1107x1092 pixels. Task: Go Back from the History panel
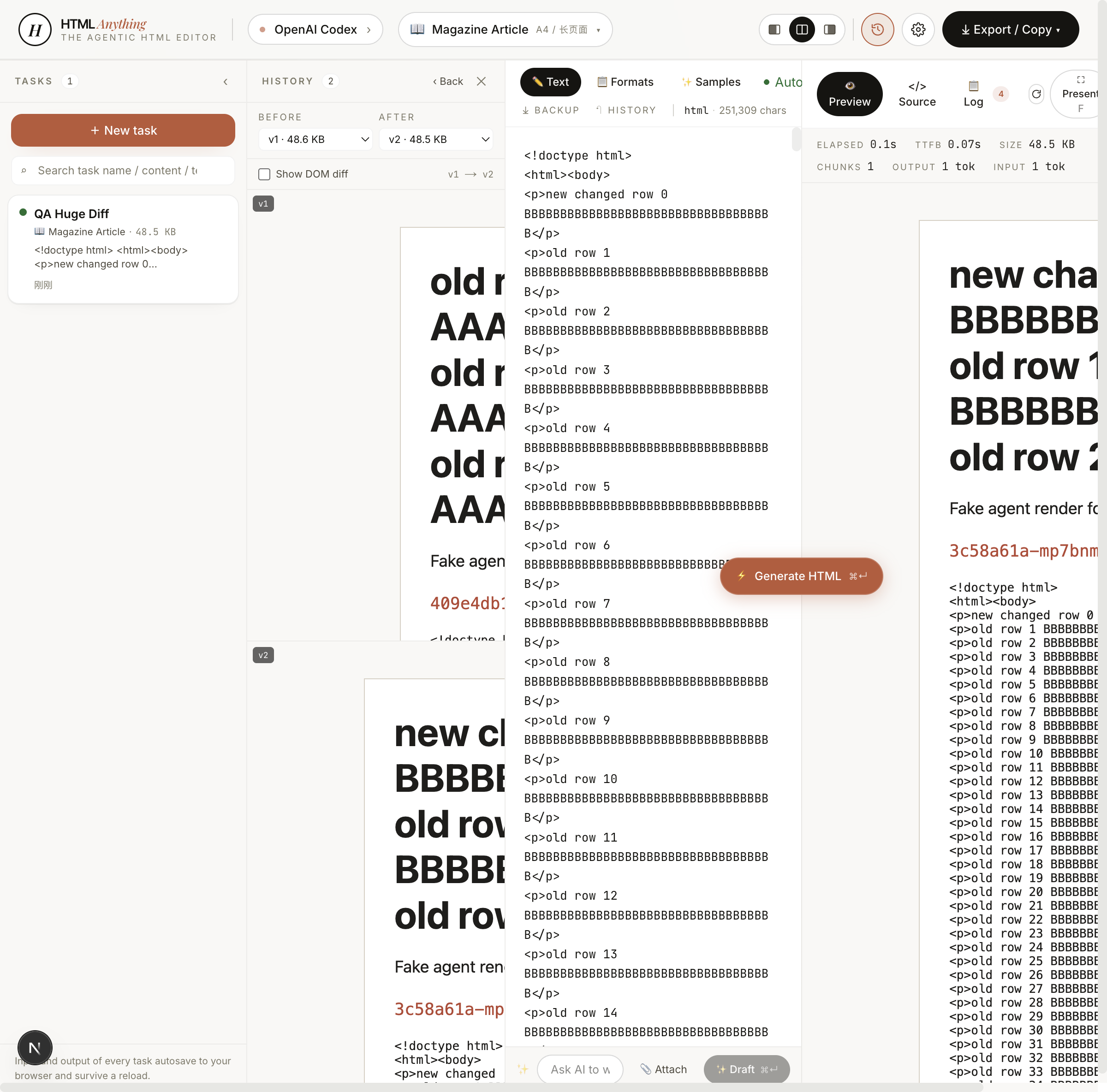447,81
